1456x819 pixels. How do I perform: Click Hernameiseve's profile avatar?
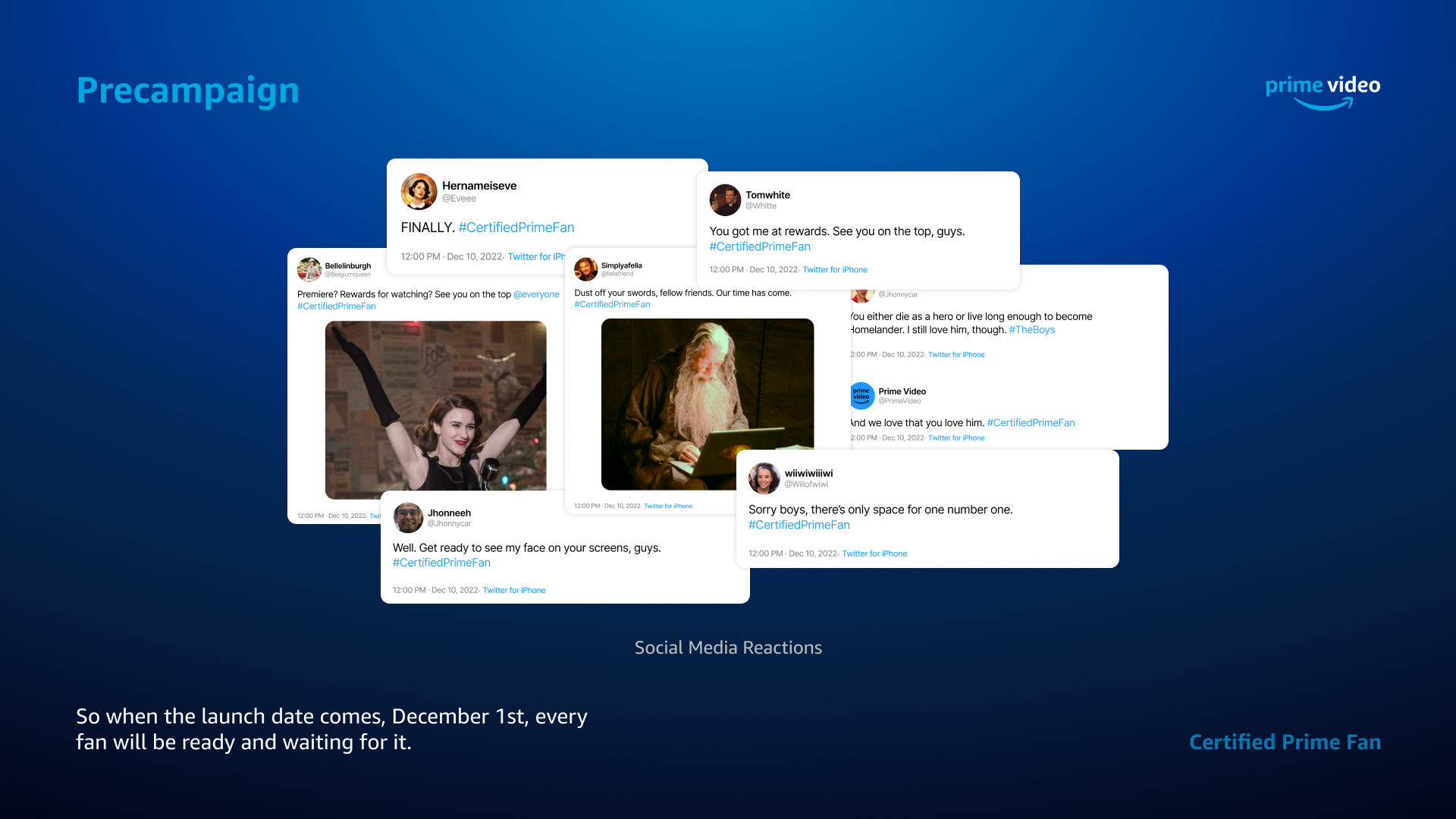click(x=419, y=191)
